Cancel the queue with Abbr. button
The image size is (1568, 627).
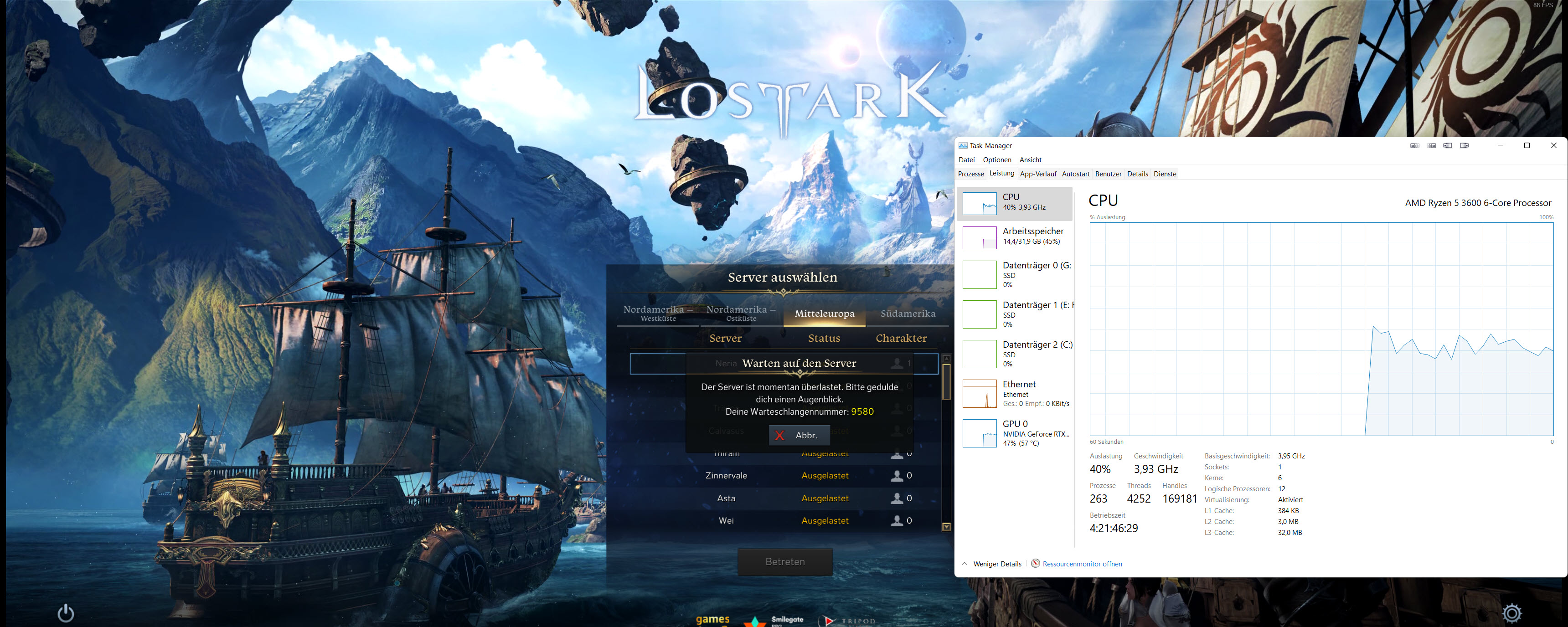799,435
